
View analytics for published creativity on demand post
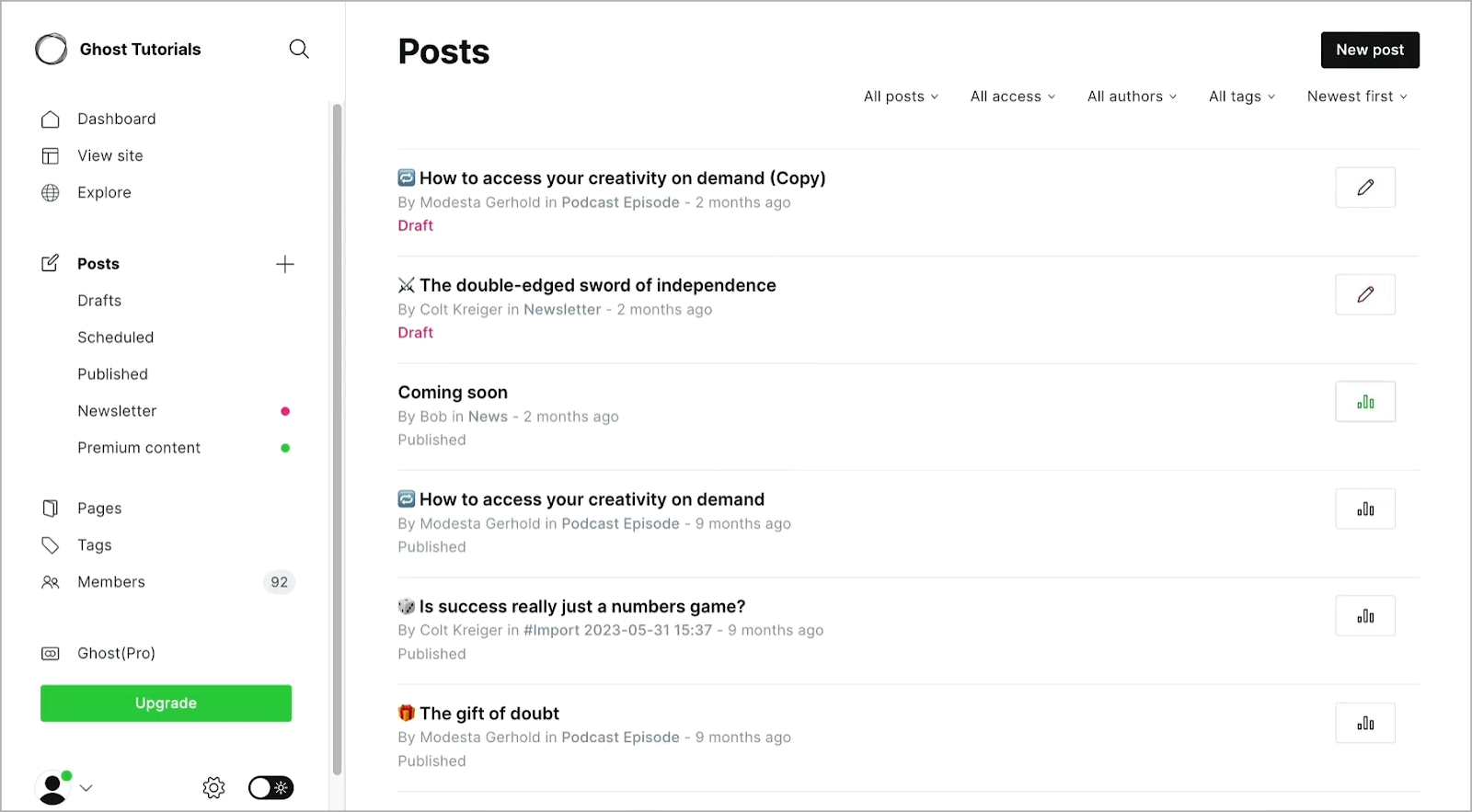[x=1365, y=509]
